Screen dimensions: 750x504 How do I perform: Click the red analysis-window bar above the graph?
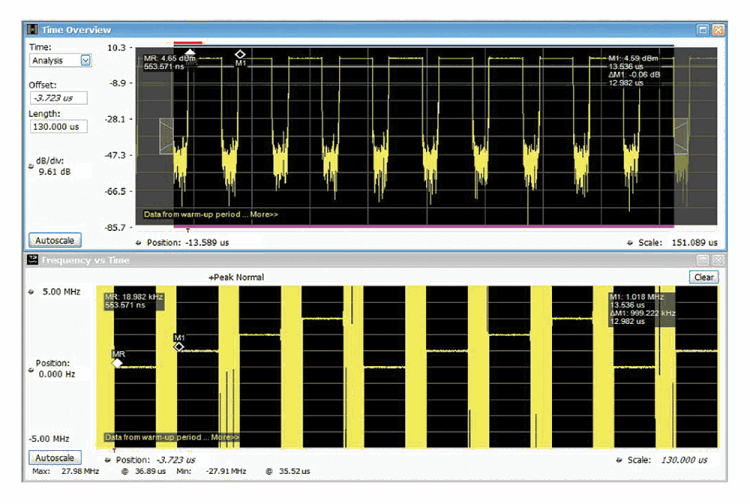pos(188,43)
